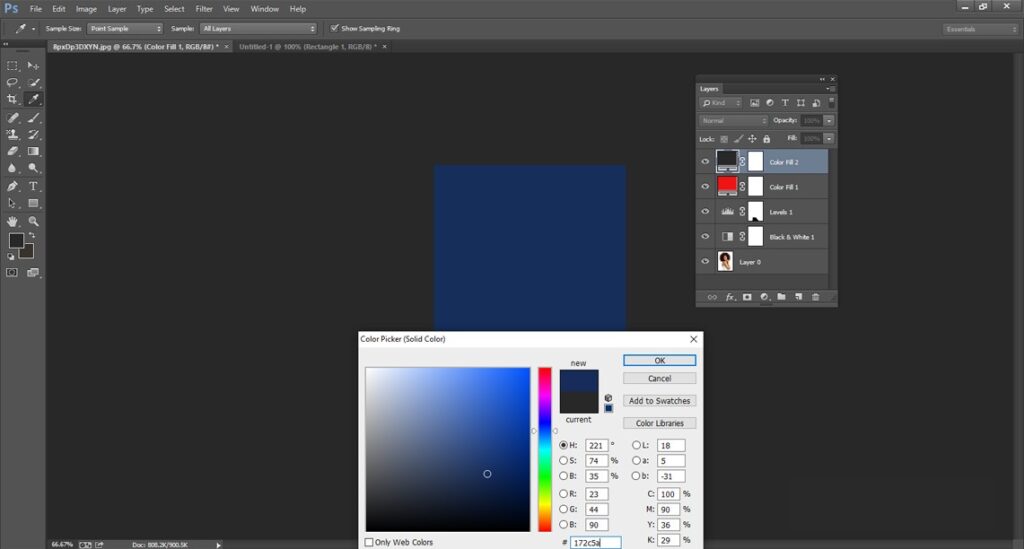The width and height of the screenshot is (1024, 549).
Task: Toggle Quick Mask mode
Action: pyautogui.click(x=12, y=272)
